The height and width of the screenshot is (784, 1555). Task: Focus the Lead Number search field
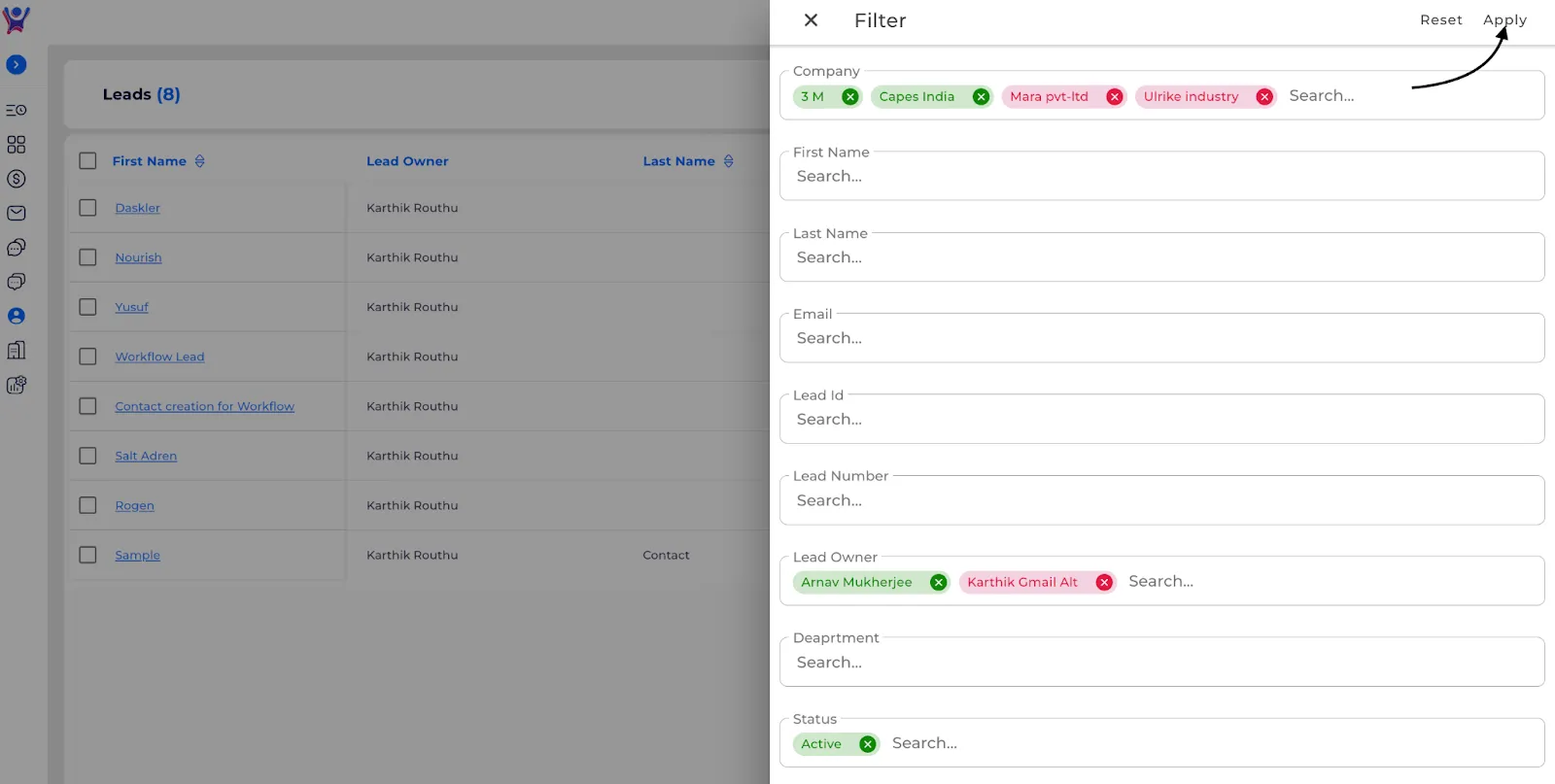[x=1161, y=500]
